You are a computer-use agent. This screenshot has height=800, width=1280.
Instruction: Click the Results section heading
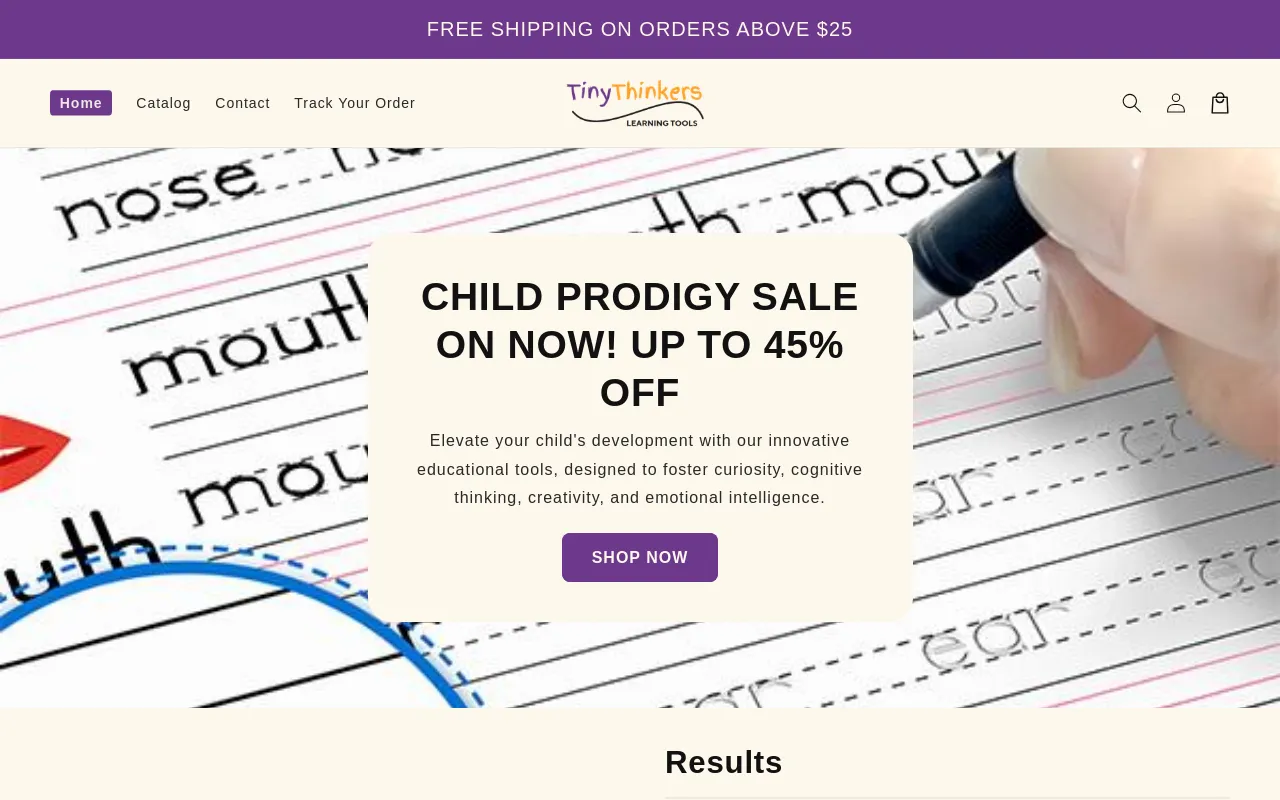coord(723,762)
